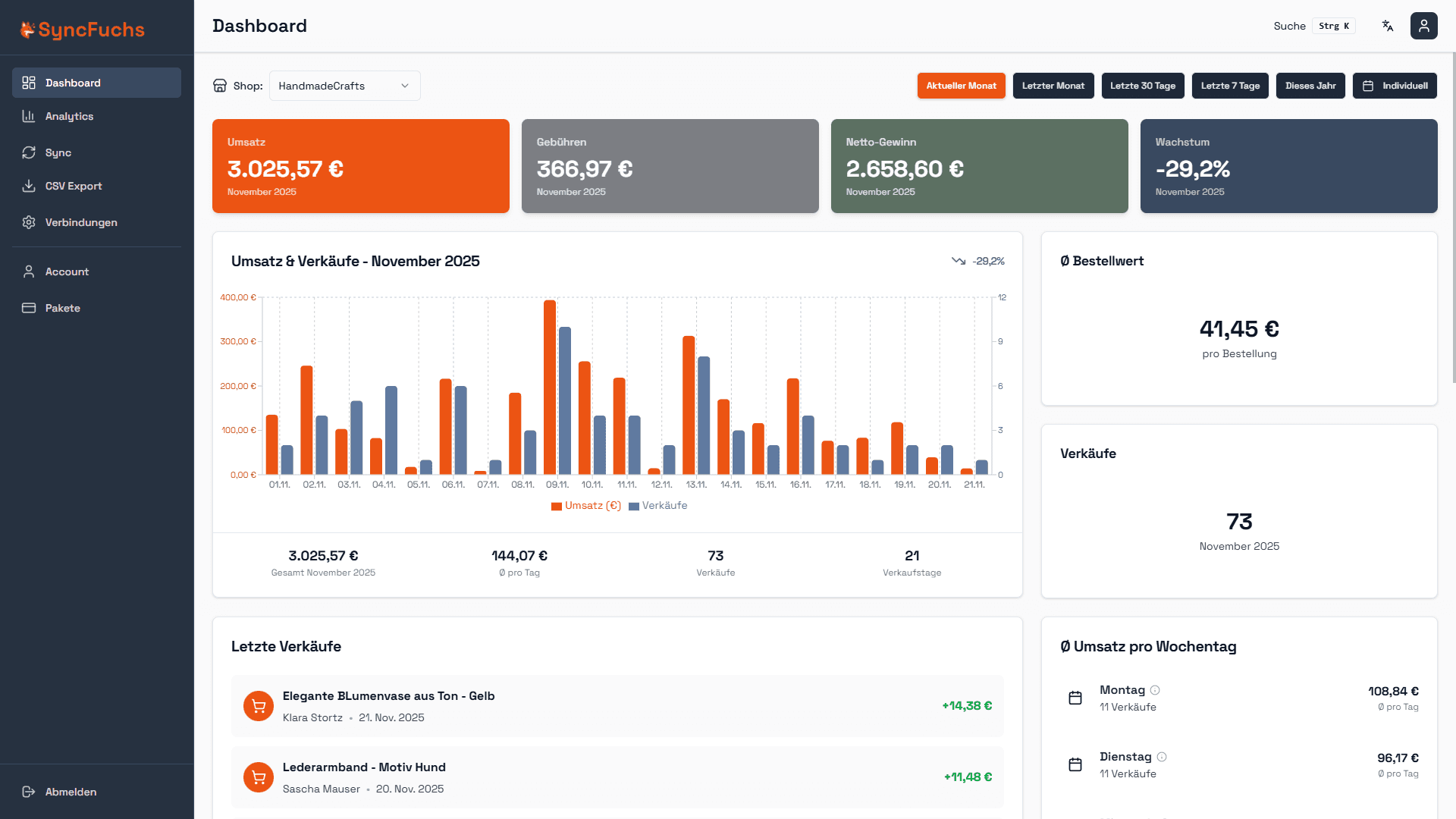Open the language translation icon
Image resolution: width=1456 pixels, height=819 pixels.
(x=1388, y=26)
